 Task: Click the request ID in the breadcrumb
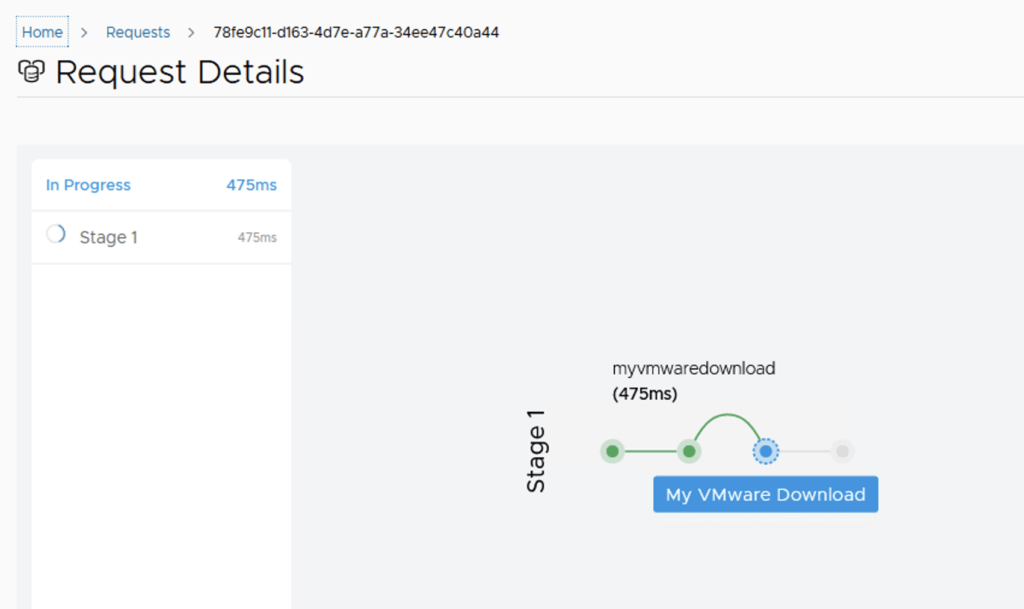(x=356, y=32)
